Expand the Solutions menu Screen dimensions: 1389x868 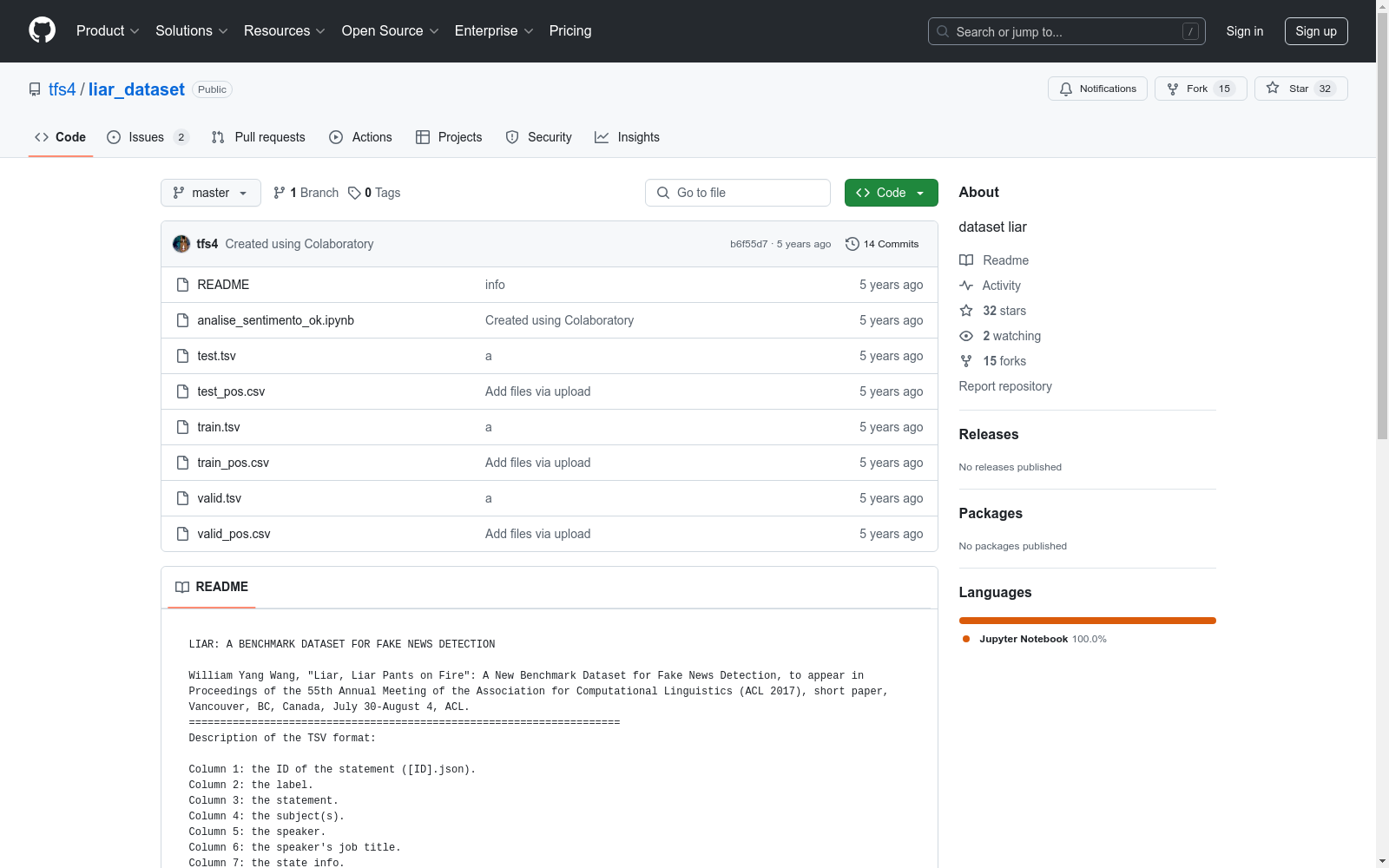coord(192,30)
